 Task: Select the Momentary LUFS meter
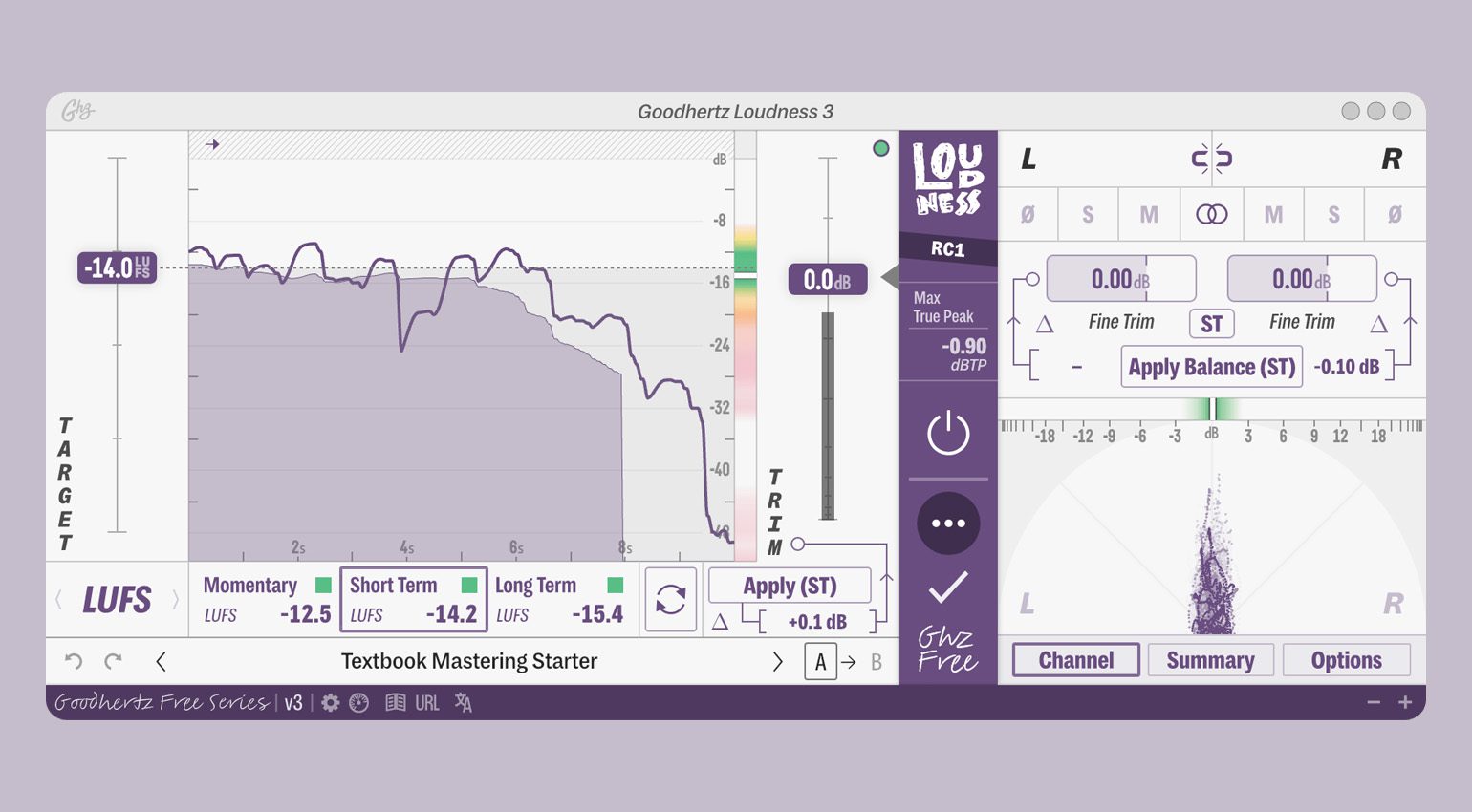tap(266, 599)
